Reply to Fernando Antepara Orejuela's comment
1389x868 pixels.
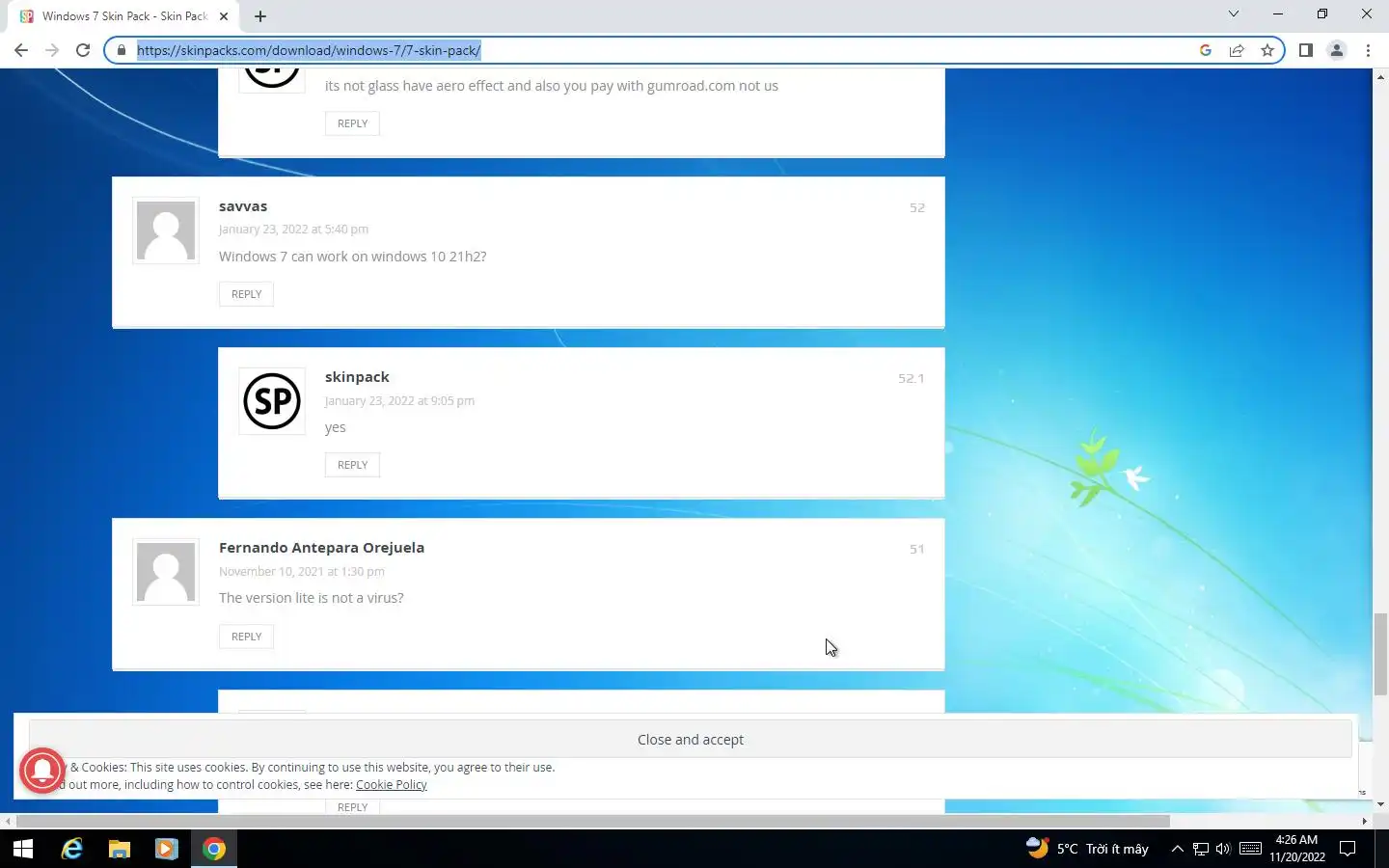246,637
